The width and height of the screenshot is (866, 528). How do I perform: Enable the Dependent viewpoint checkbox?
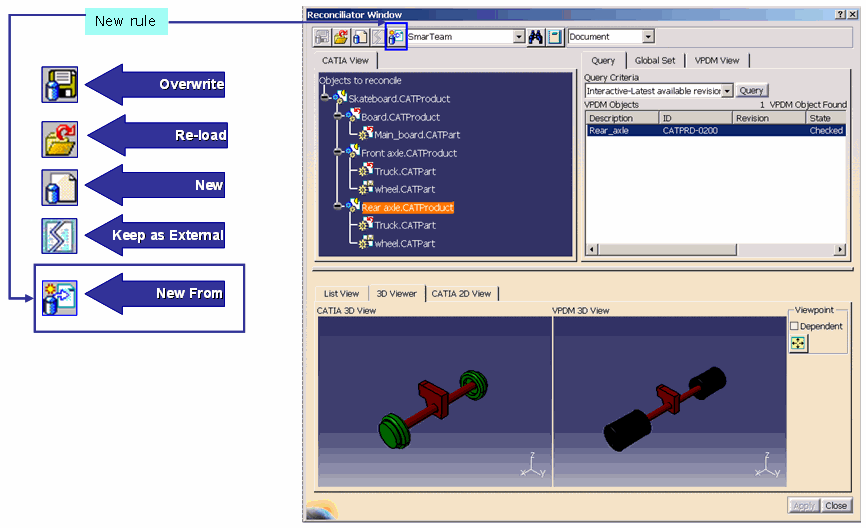point(794,326)
